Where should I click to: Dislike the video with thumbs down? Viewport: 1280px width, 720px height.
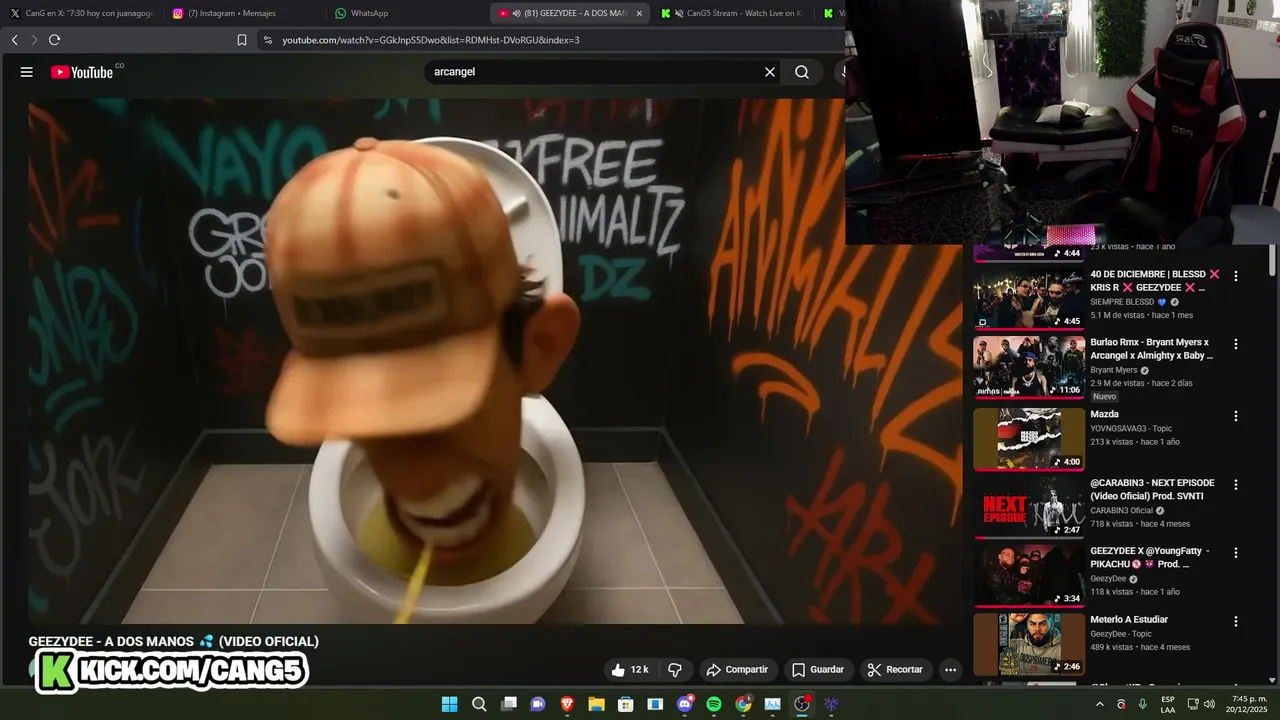pyautogui.click(x=675, y=670)
